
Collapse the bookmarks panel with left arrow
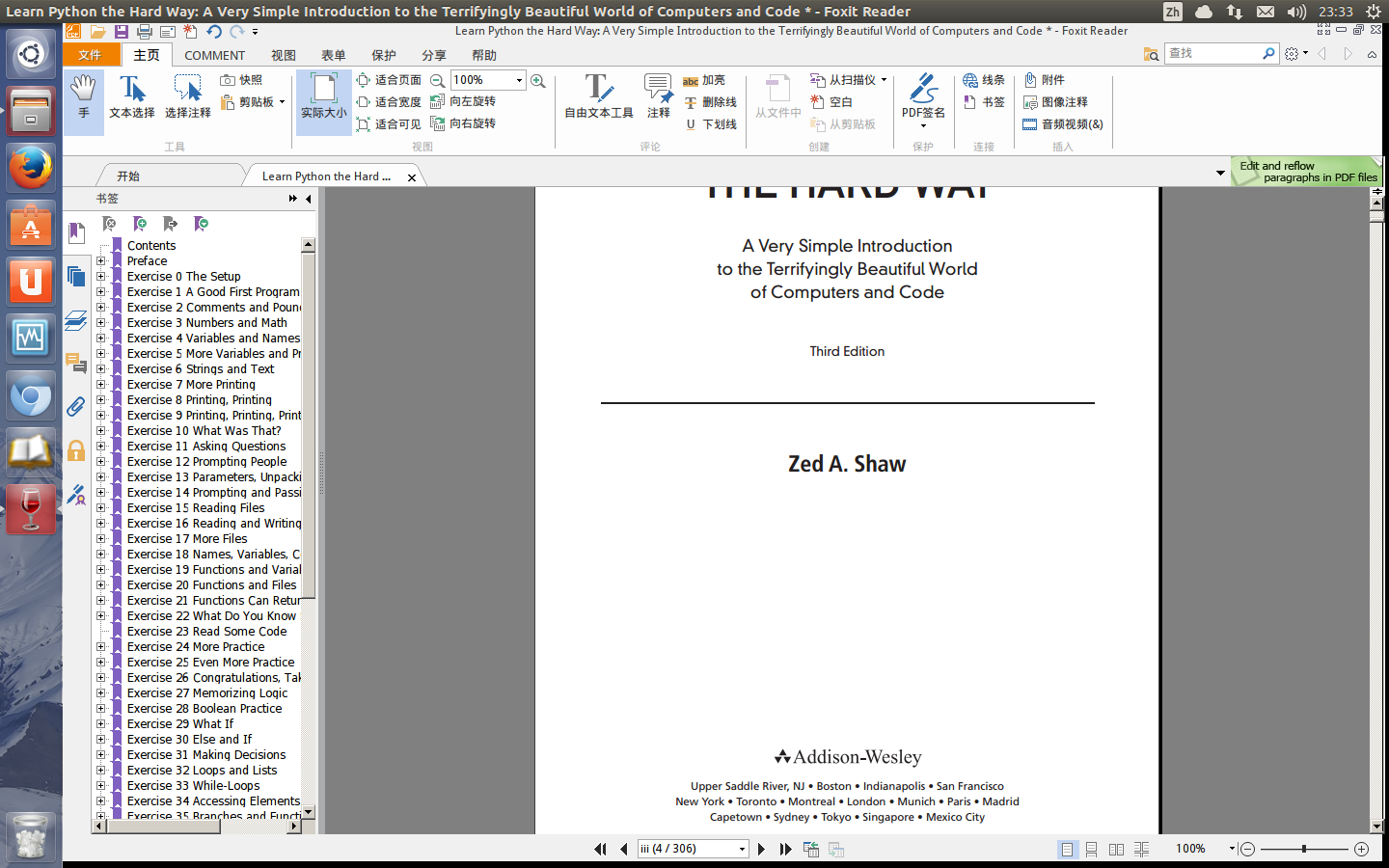(309, 199)
